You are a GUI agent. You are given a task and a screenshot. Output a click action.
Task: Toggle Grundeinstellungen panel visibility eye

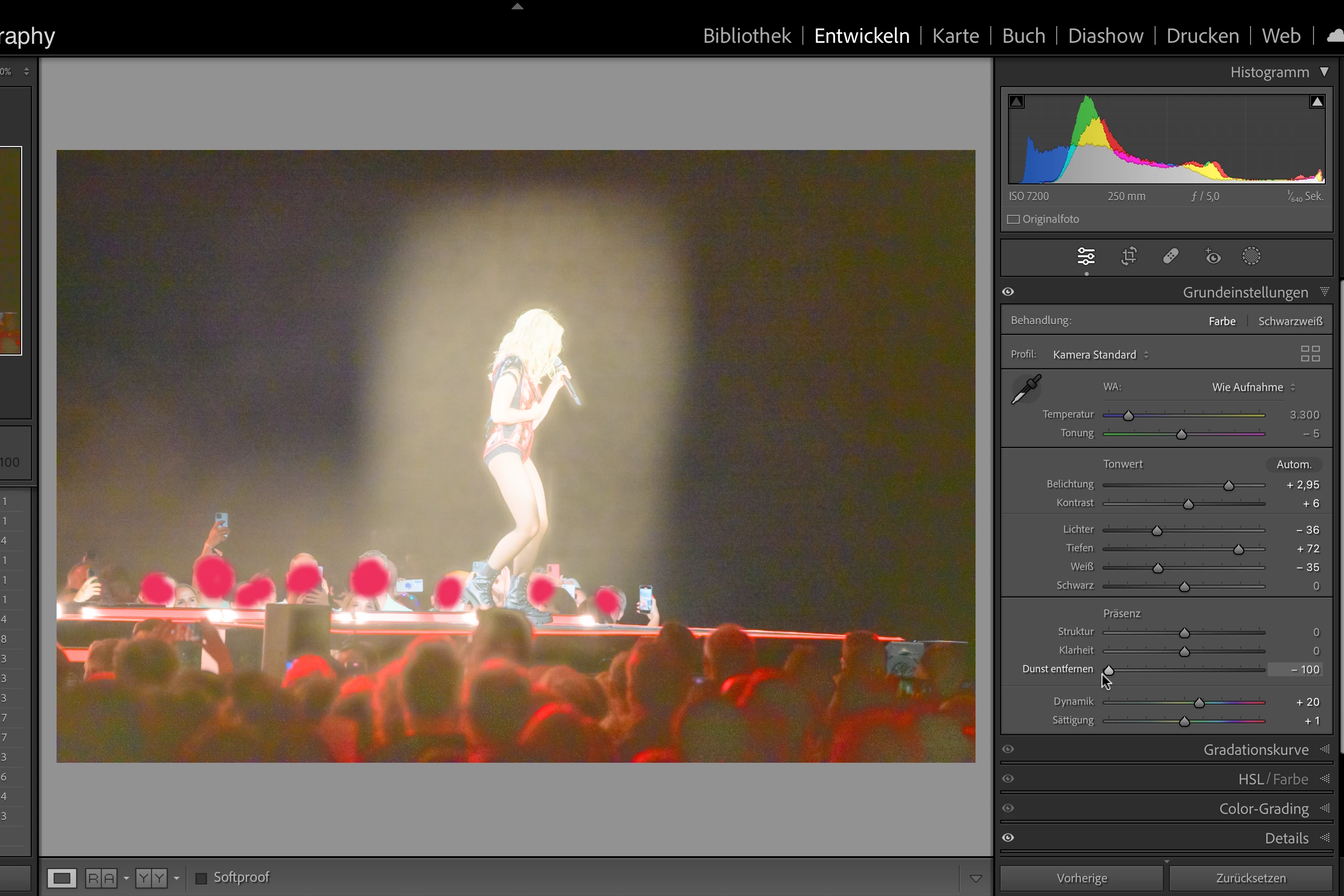click(x=1008, y=292)
